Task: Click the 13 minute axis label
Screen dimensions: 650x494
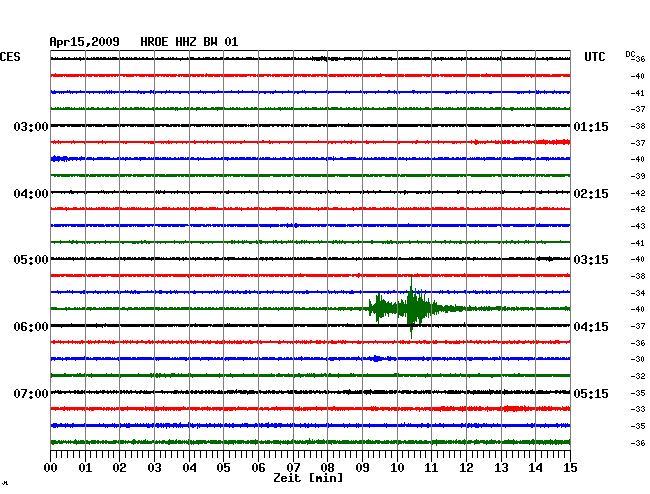Action: (x=501, y=468)
